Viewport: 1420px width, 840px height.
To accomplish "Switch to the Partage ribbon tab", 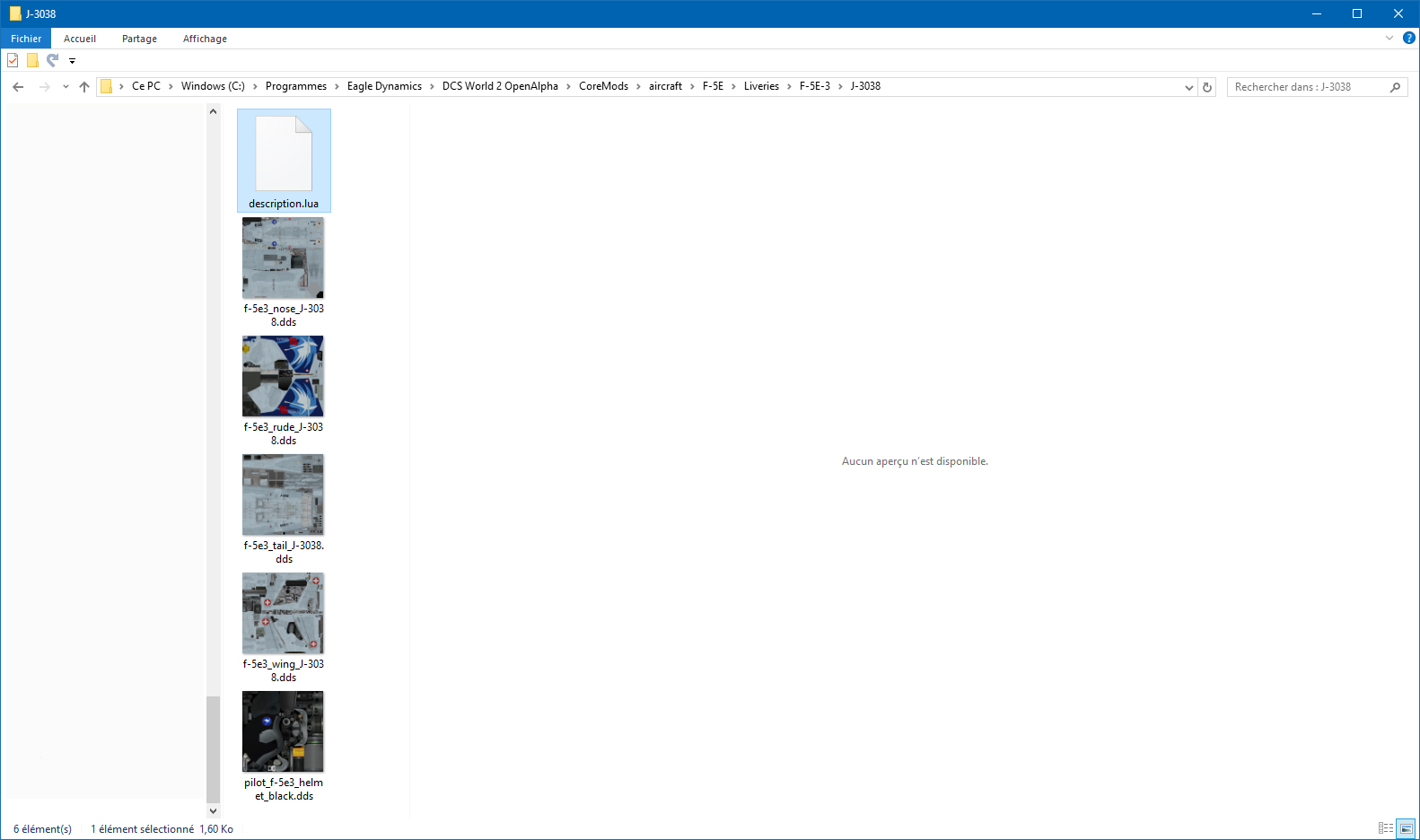I will coord(139,39).
